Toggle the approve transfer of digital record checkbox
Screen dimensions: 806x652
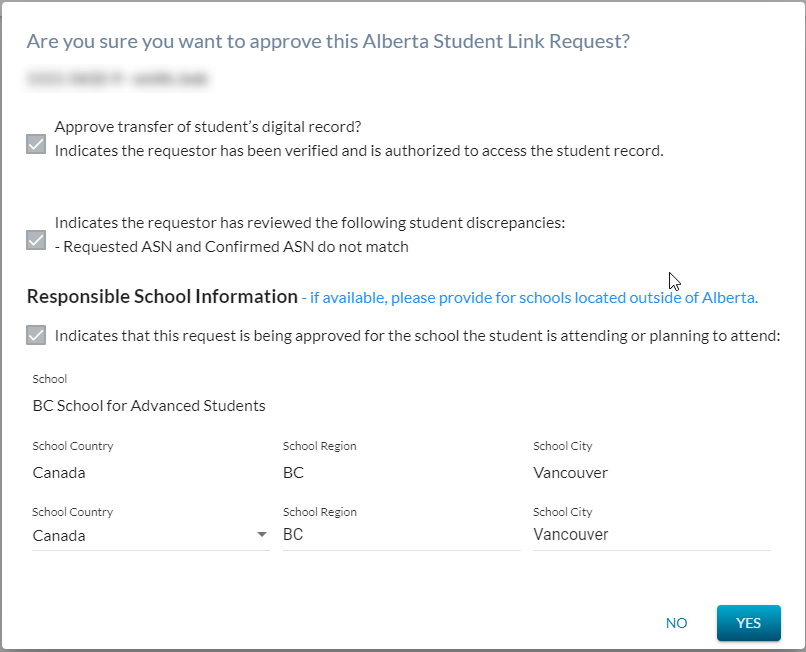coord(36,144)
